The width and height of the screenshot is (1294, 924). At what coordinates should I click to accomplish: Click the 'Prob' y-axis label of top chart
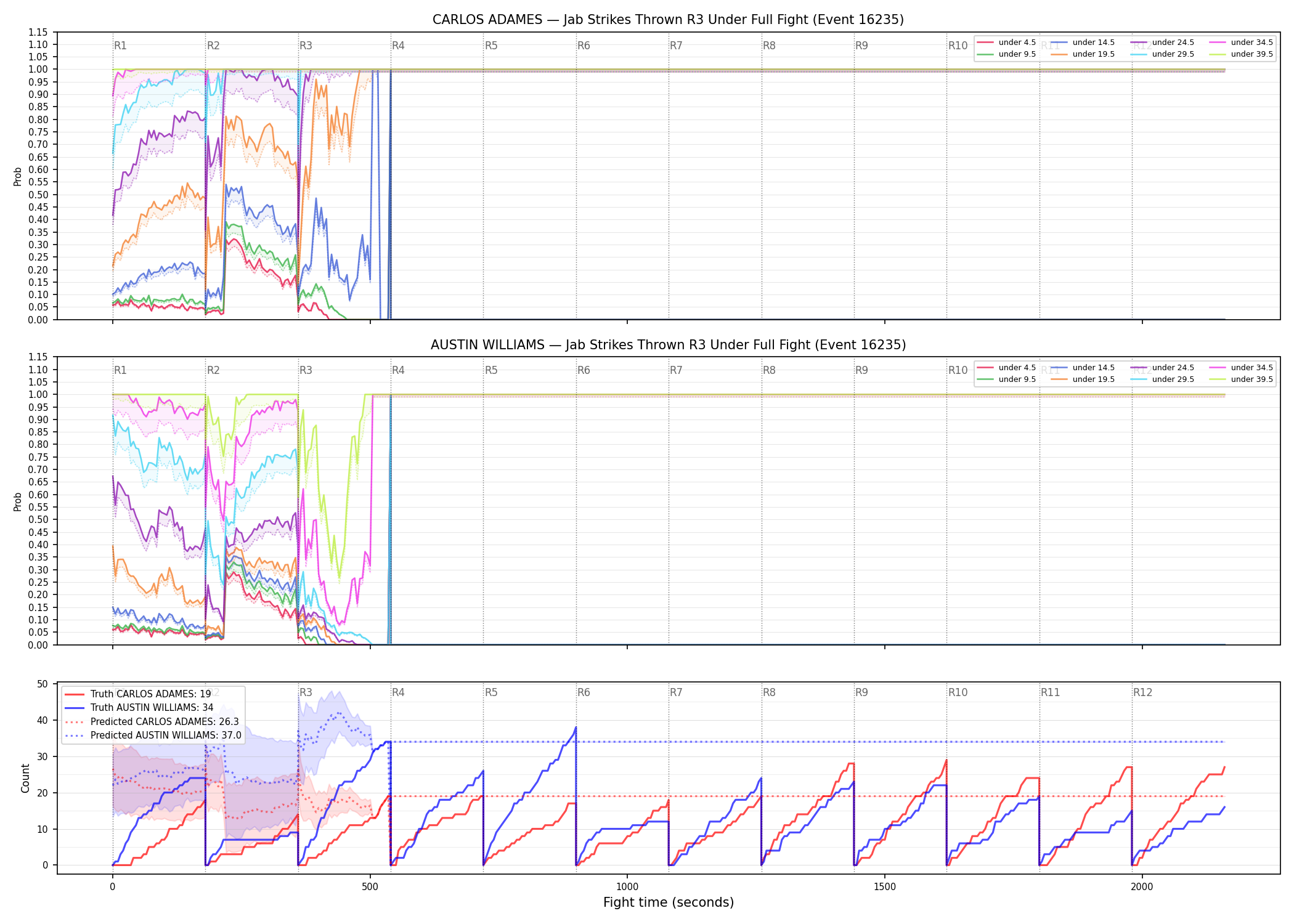(18, 177)
